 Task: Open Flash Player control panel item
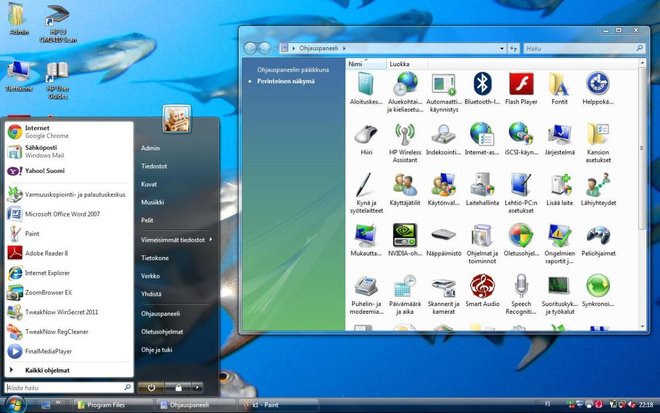(521, 84)
